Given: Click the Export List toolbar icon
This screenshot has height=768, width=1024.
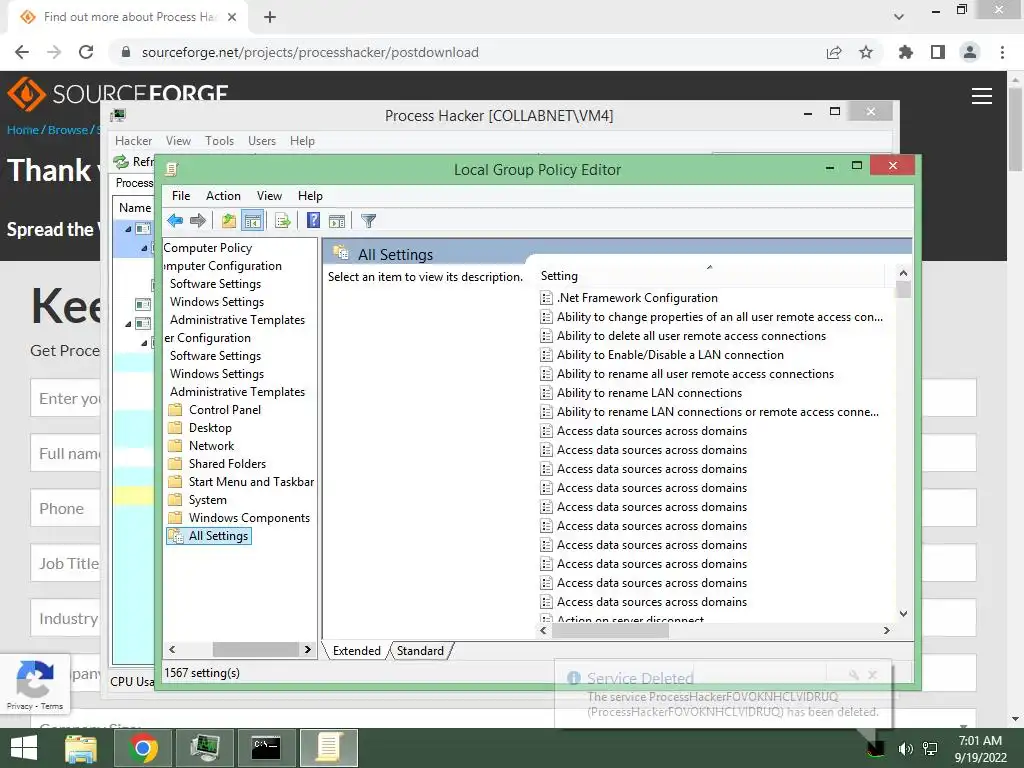Looking at the screenshot, I should point(283,221).
